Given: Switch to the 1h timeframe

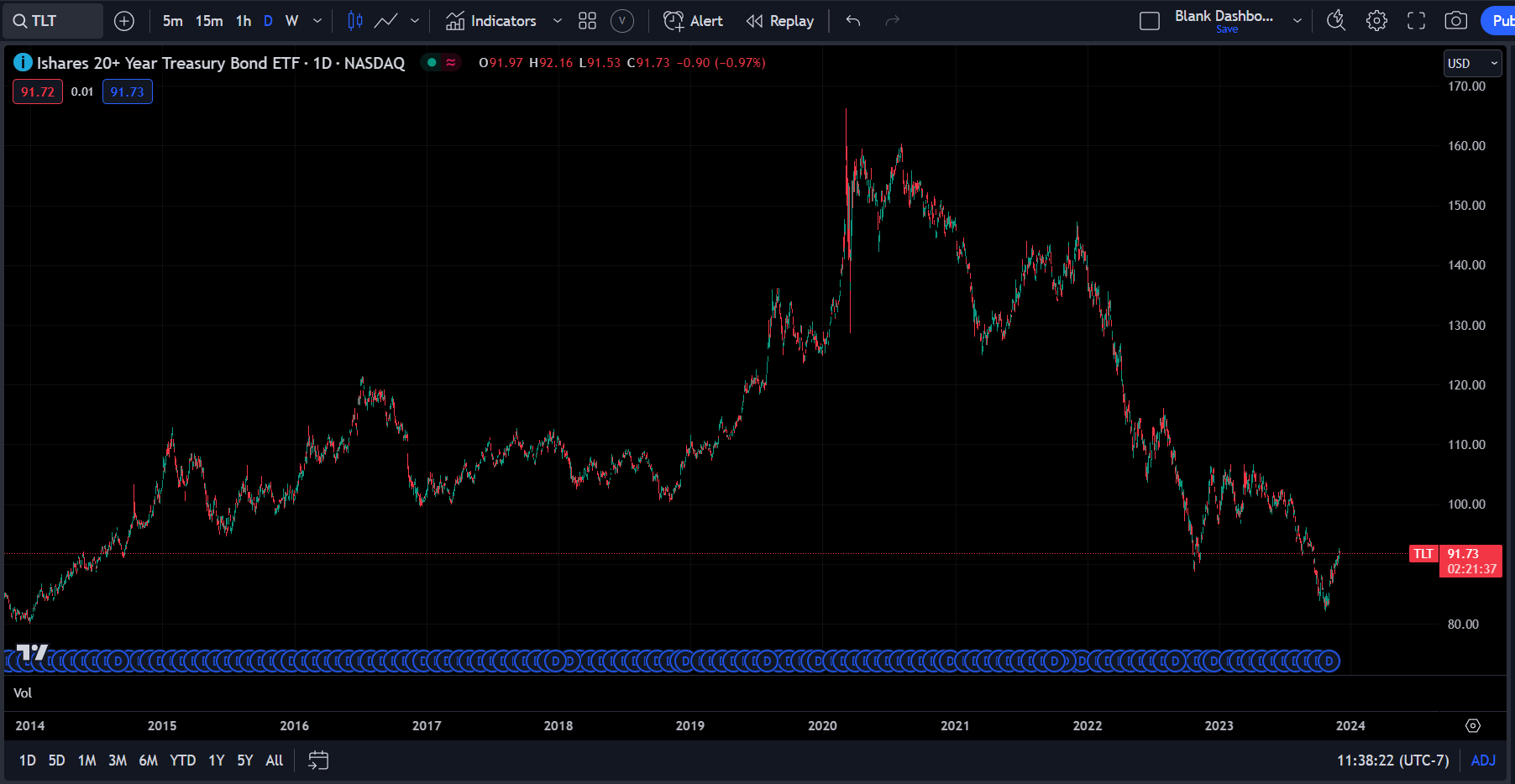Looking at the screenshot, I should [x=244, y=21].
